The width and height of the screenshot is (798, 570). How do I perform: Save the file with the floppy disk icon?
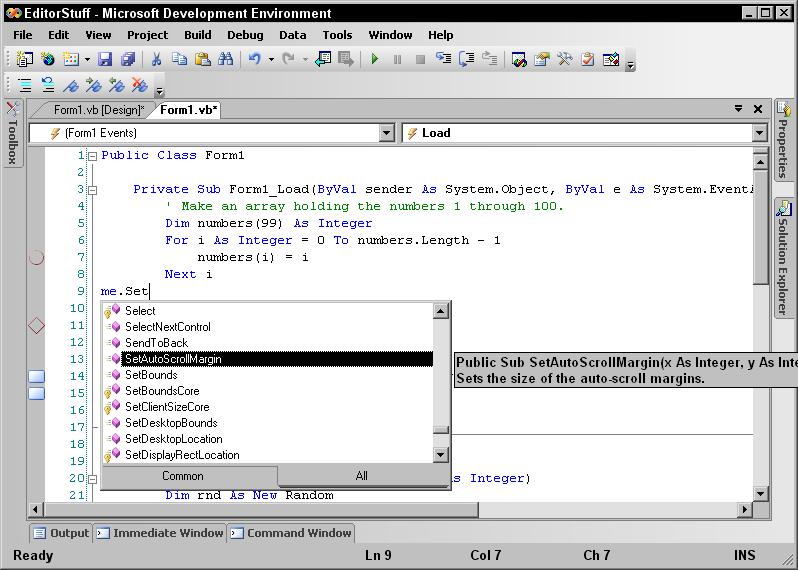[105, 59]
